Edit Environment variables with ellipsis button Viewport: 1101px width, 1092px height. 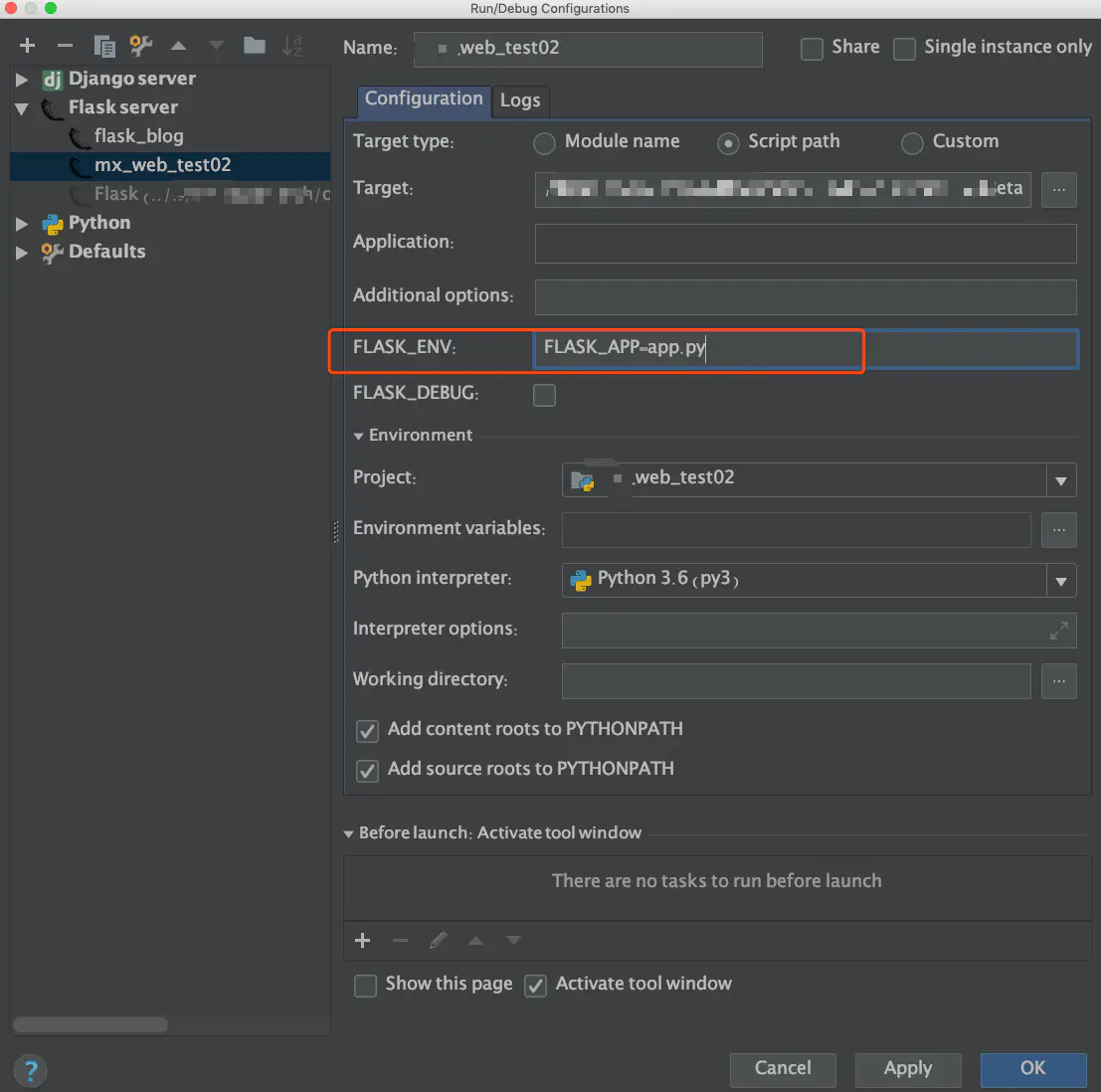1058,530
